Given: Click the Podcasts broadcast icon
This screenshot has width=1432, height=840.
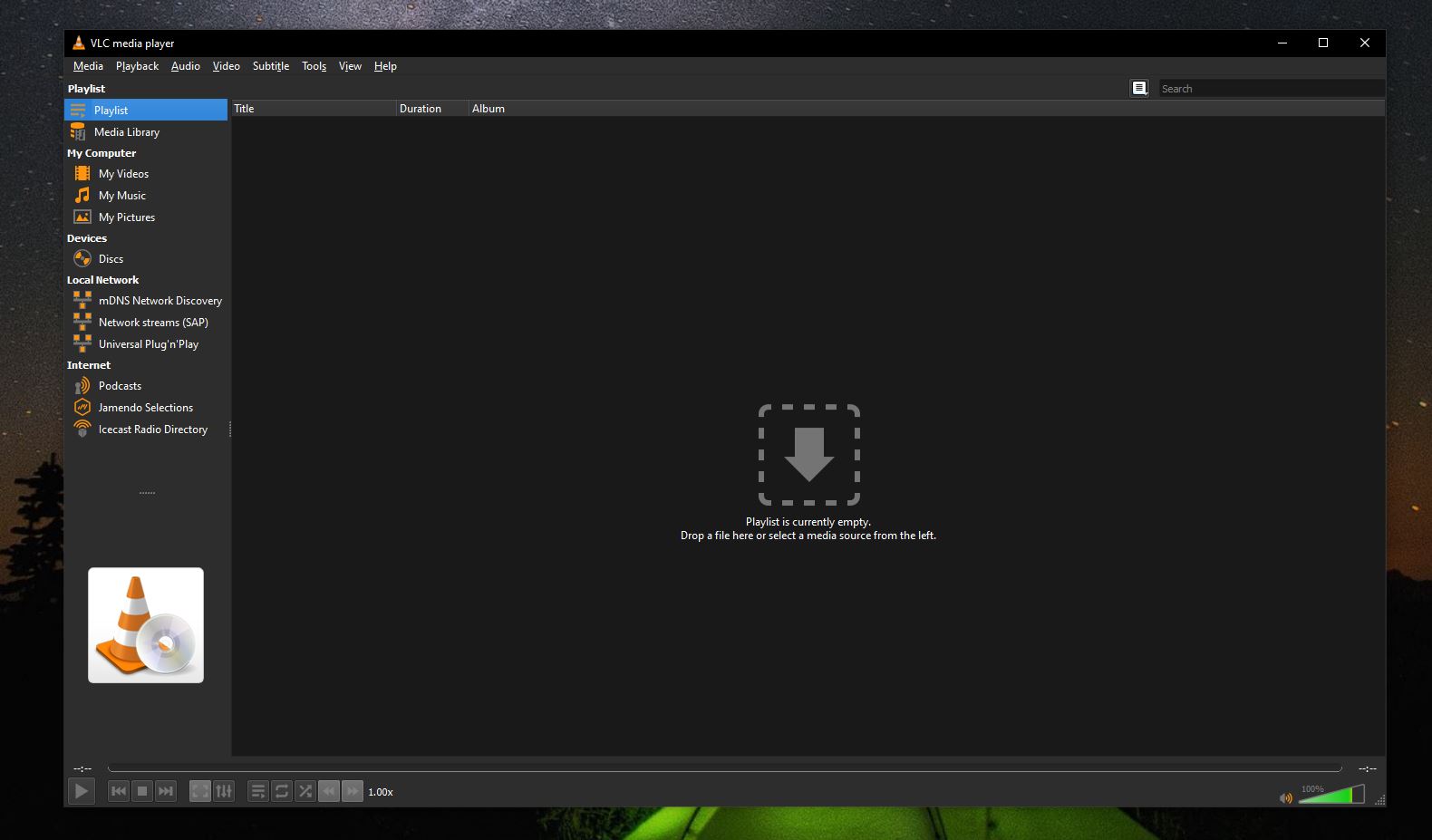Looking at the screenshot, I should 82,385.
